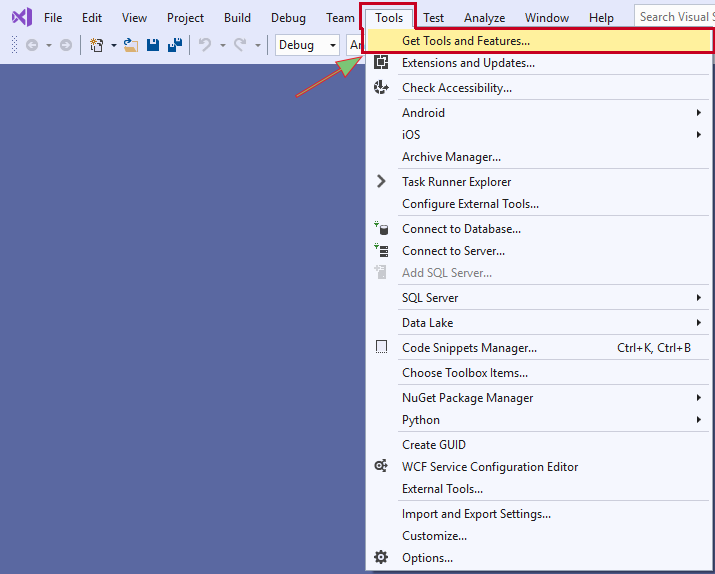Click the Save All toolbar icon
The height and width of the screenshot is (574, 715).
click(x=174, y=45)
